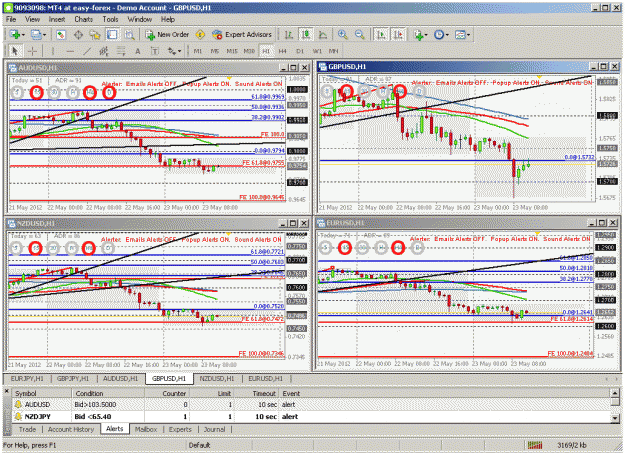The height and width of the screenshot is (453, 625).
Task: Toggle chart Auto Scroll
Action: tap(381, 35)
